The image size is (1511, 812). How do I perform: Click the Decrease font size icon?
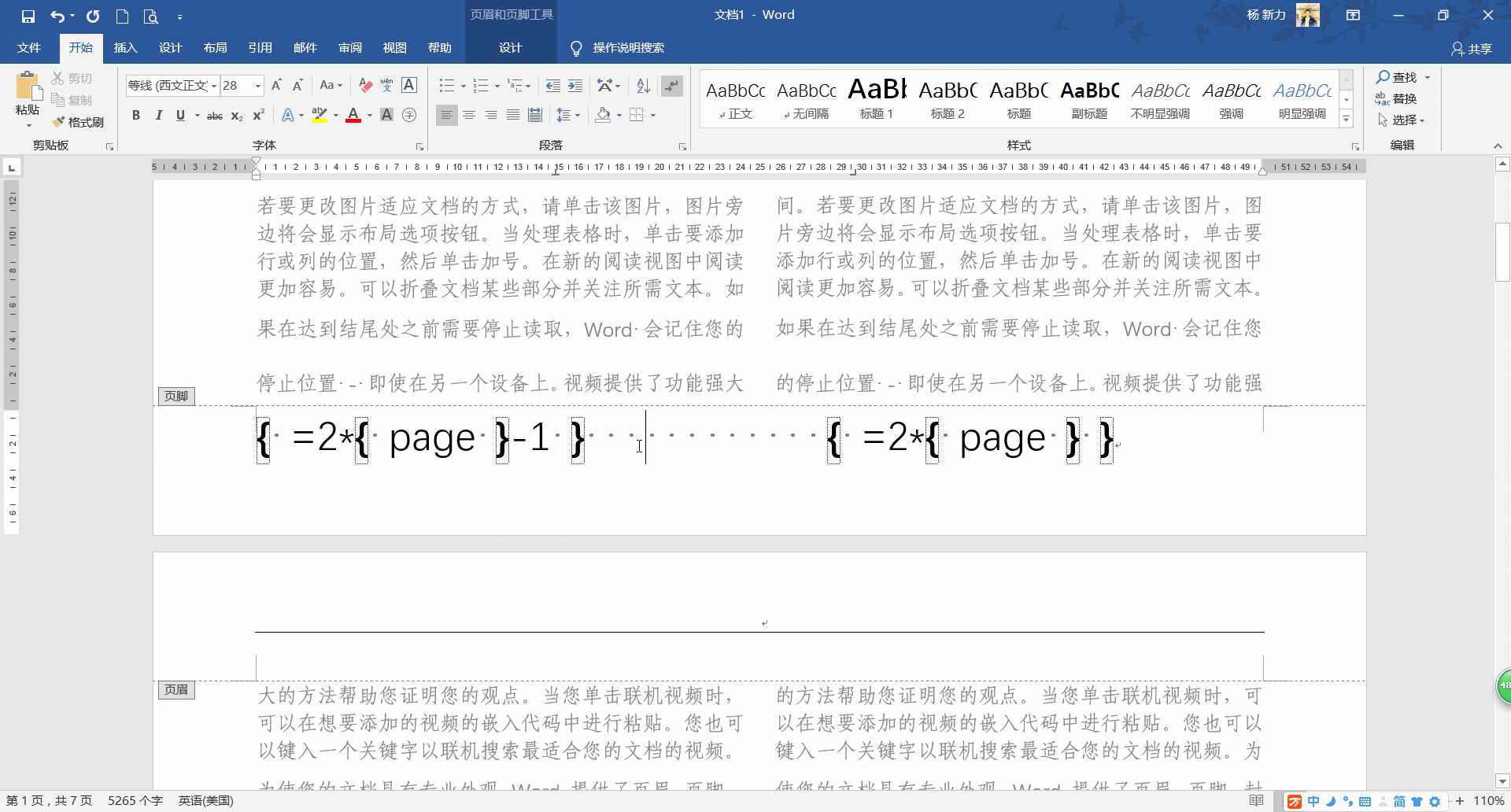pyautogui.click(x=297, y=85)
